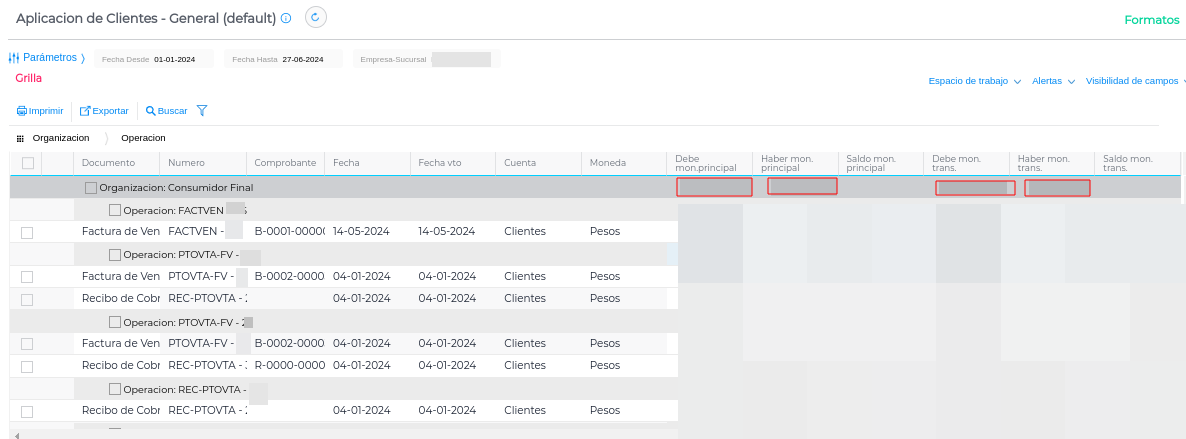Check the Organizacion: Consumidor Final group checkbox

tap(91, 187)
